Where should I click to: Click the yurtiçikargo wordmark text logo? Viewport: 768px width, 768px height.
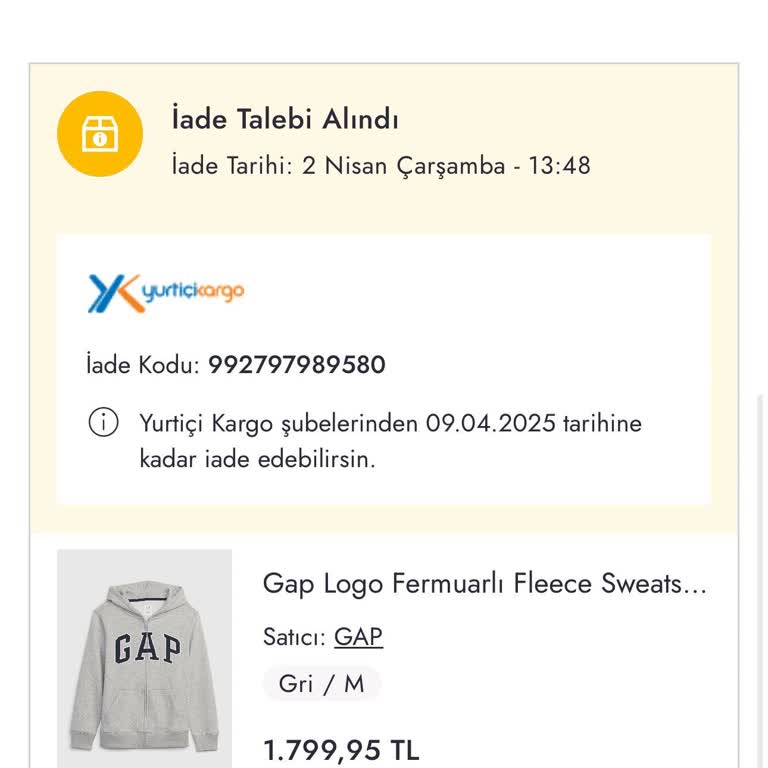[192, 292]
